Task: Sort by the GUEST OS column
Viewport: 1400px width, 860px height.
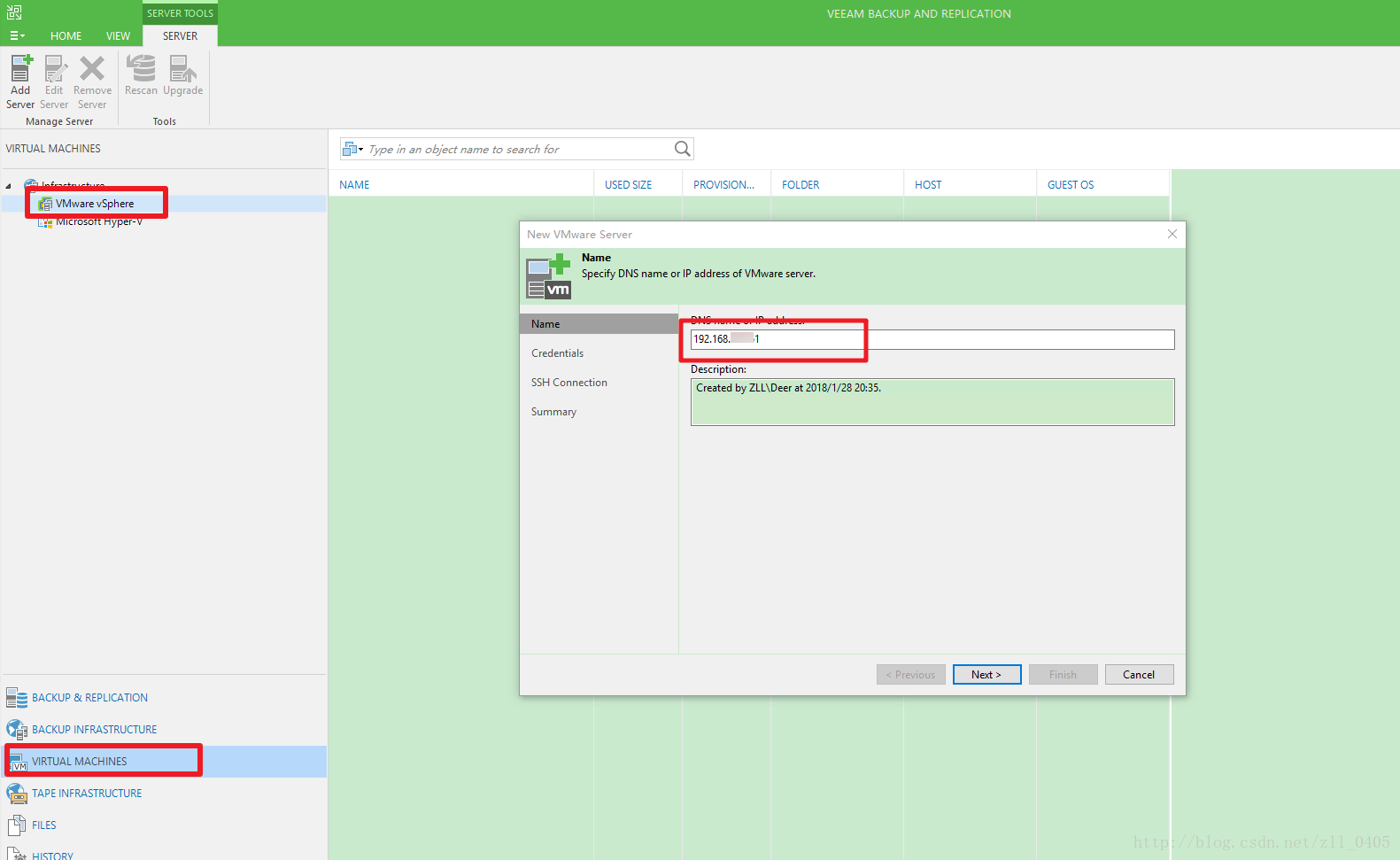Action: pyautogui.click(x=1102, y=184)
